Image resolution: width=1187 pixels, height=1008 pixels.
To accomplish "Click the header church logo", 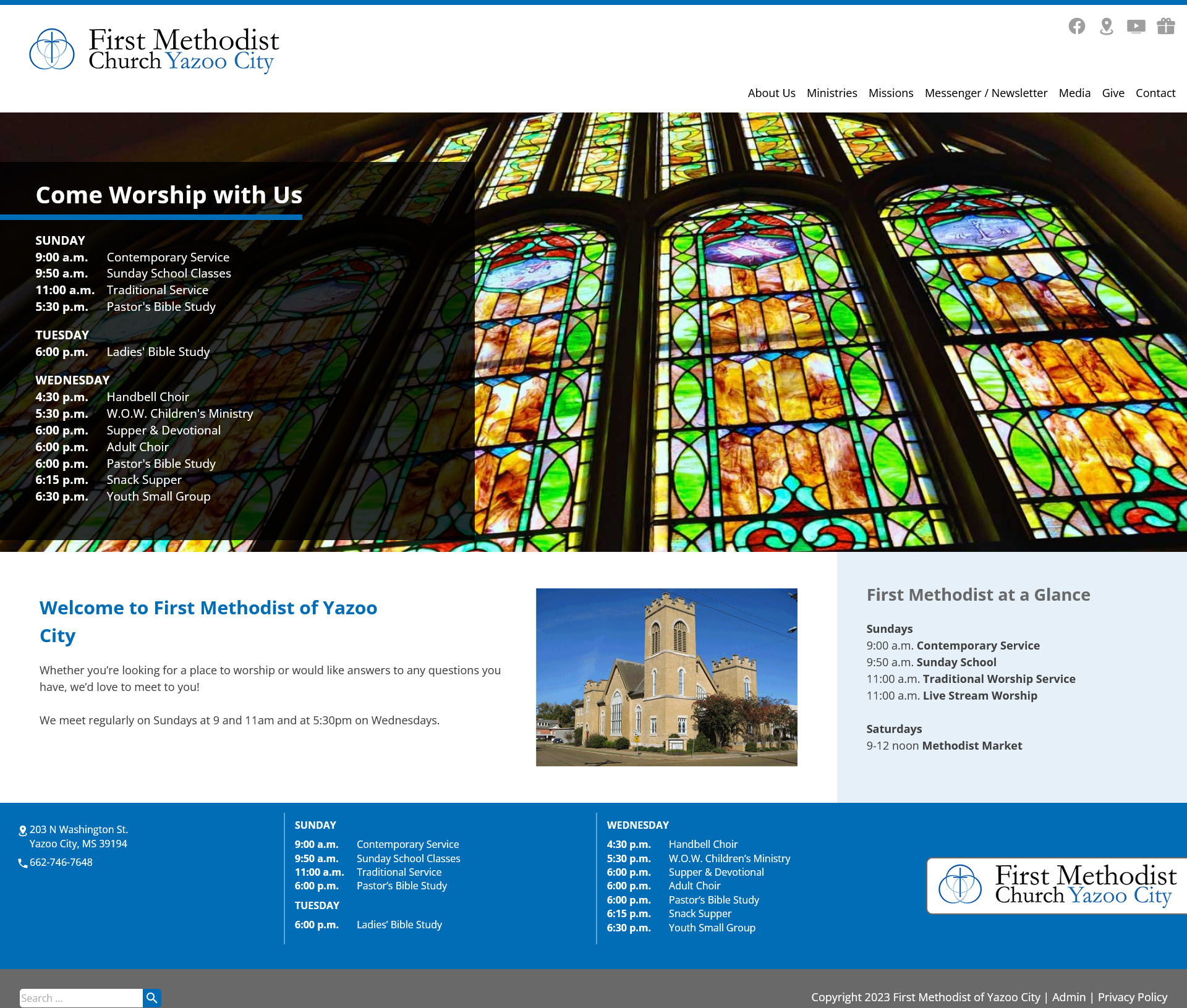I will tap(155, 49).
